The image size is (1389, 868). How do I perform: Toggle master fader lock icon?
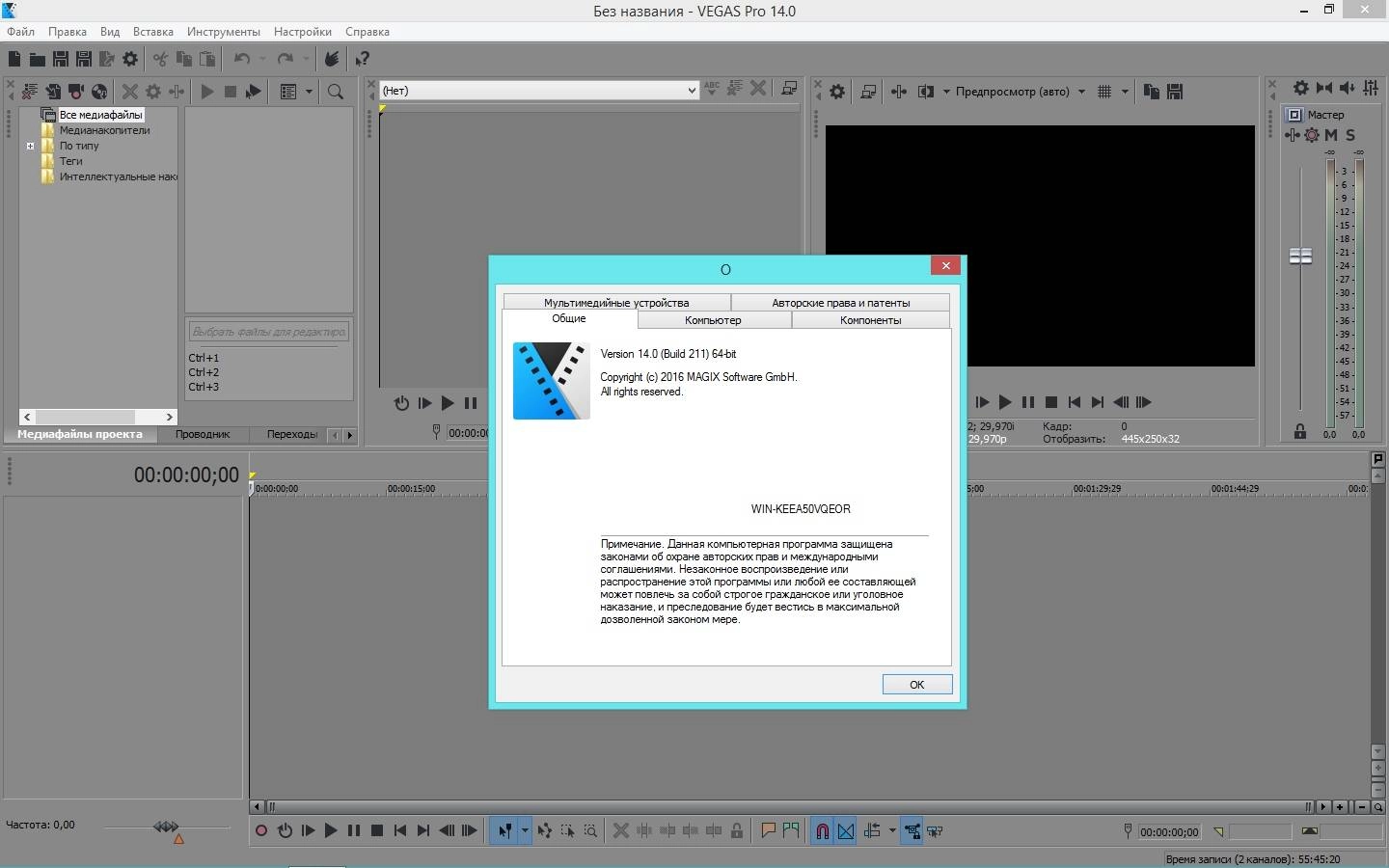[1300, 432]
